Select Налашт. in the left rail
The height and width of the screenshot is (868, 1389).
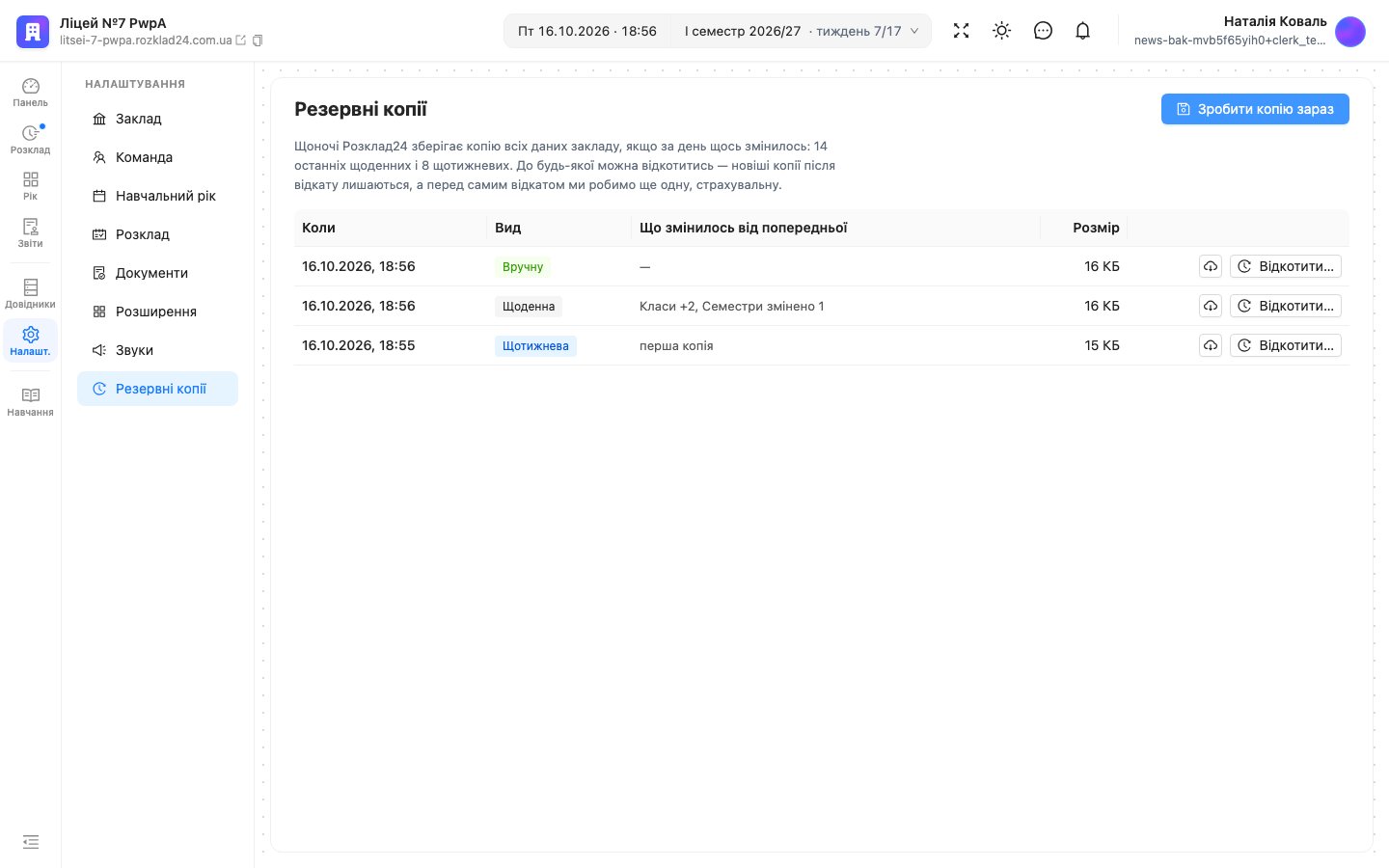31,341
